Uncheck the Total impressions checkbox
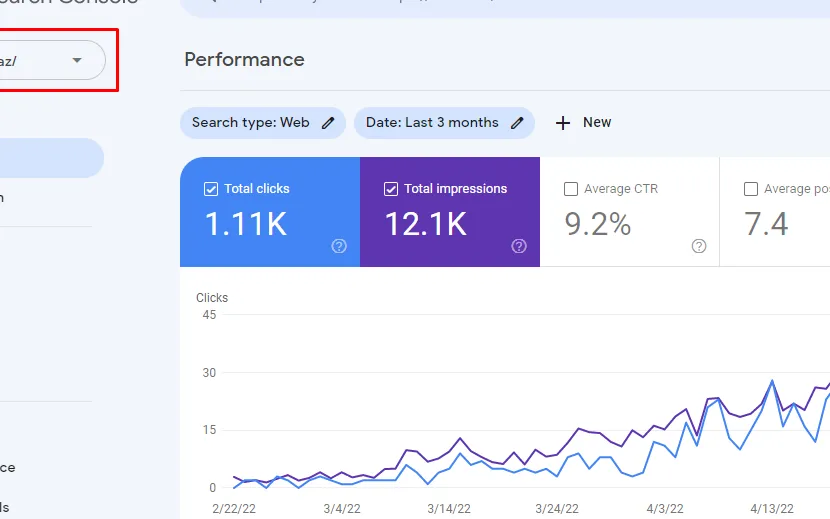 point(391,189)
